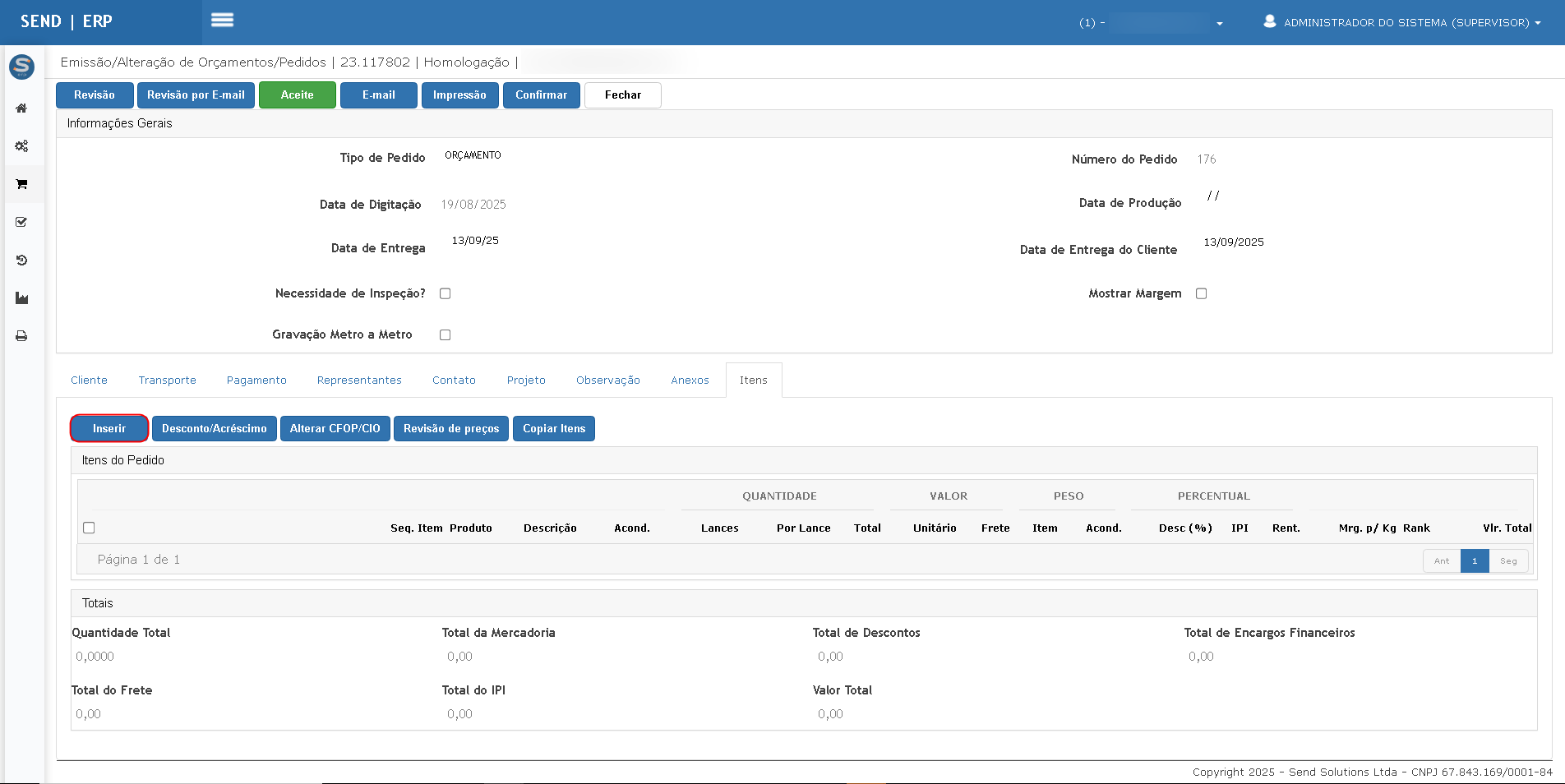Click Data de Entrega do Cliente field

pos(1234,242)
